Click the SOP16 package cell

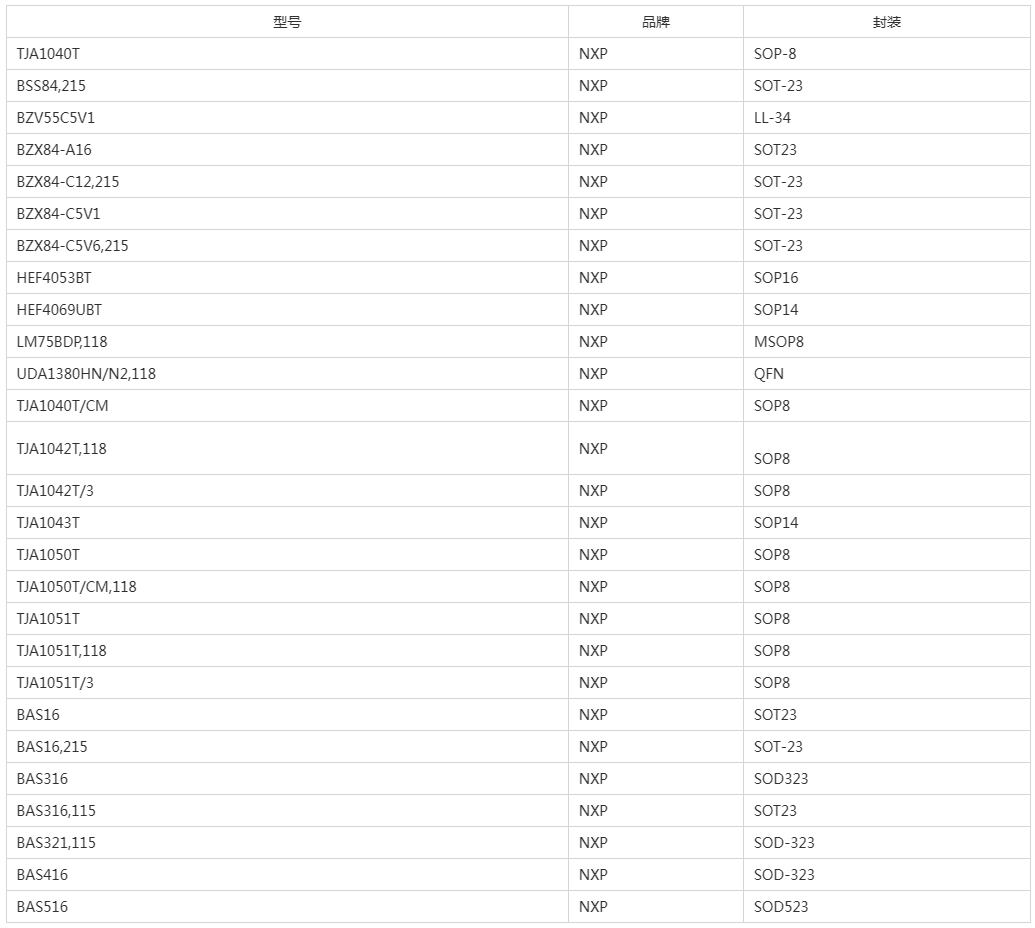[886, 278]
